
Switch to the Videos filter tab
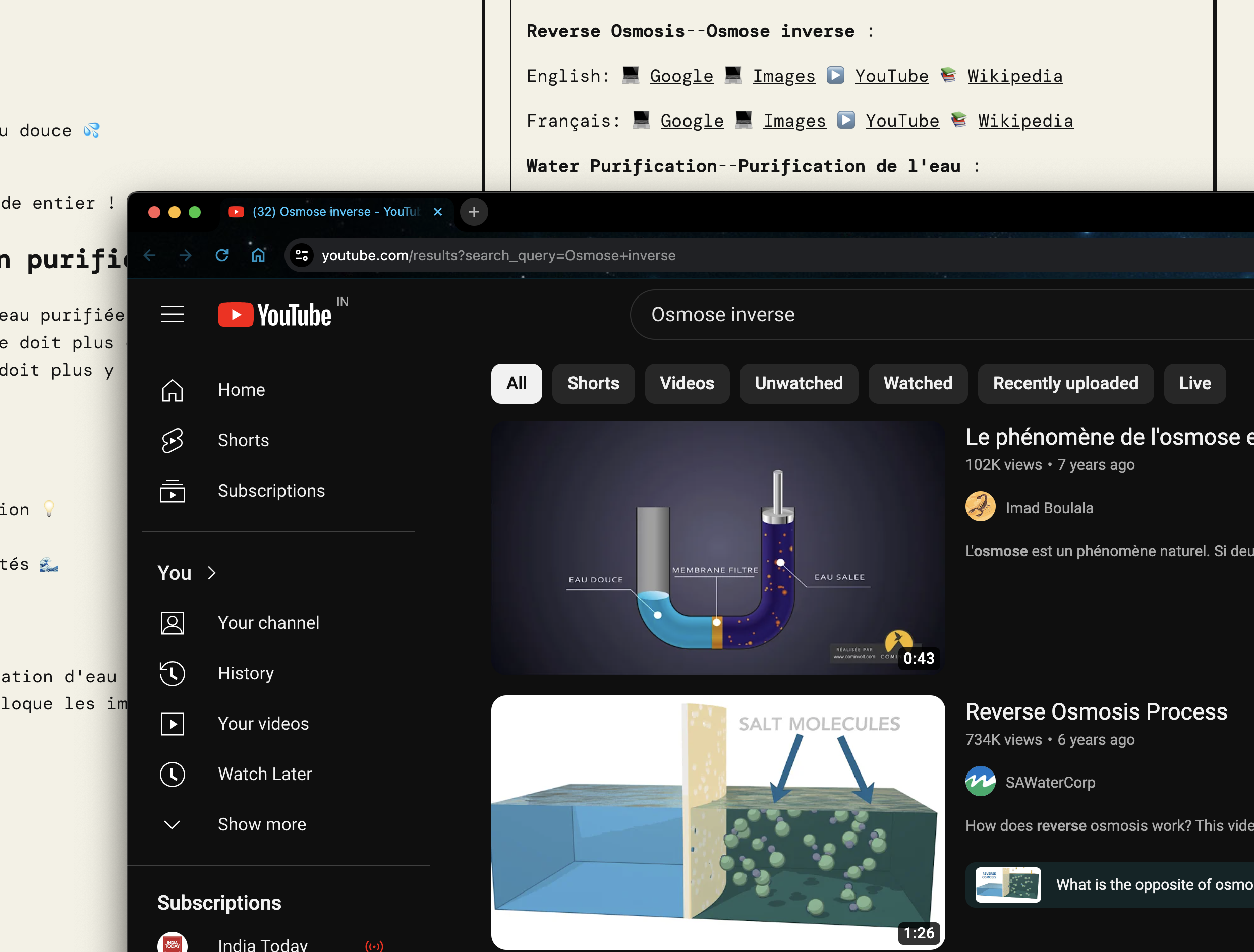(687, 384)
